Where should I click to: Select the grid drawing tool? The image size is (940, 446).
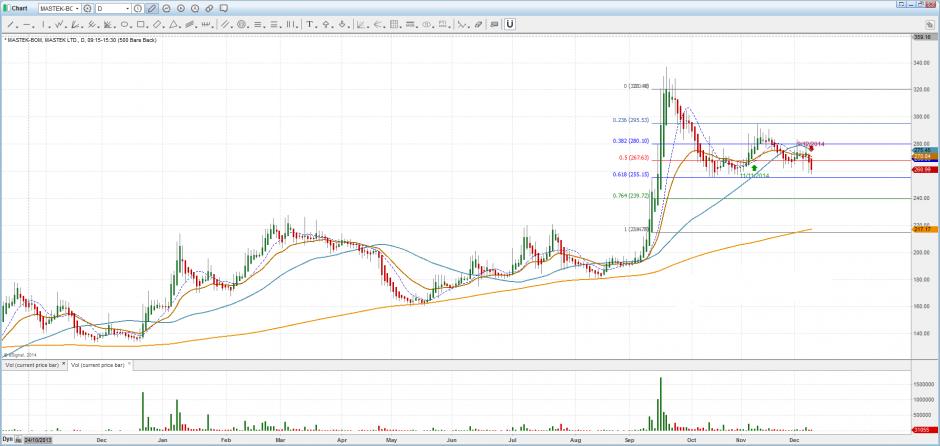(x=394, y=25)
